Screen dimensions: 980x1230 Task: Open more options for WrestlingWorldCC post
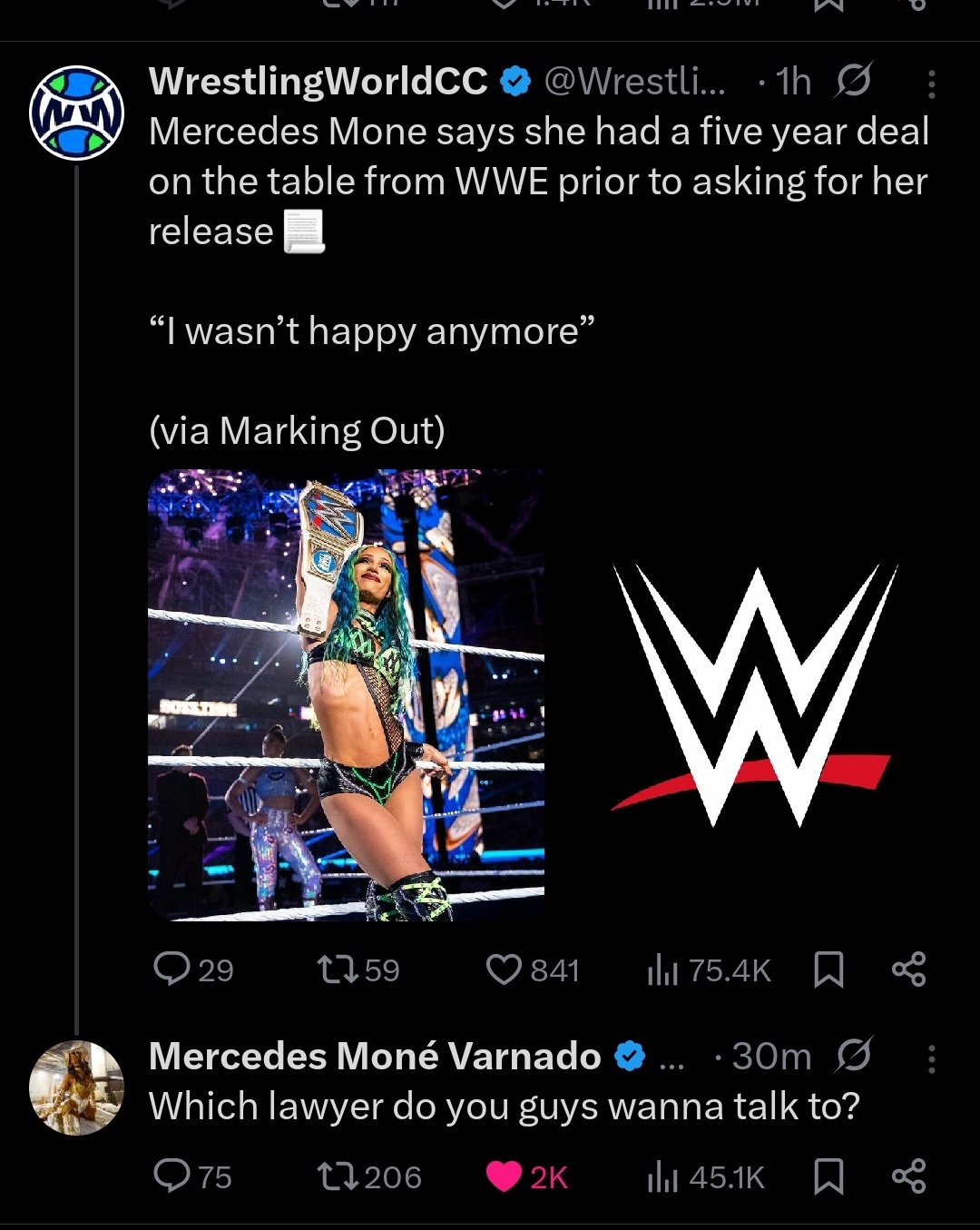click(931, 84)
